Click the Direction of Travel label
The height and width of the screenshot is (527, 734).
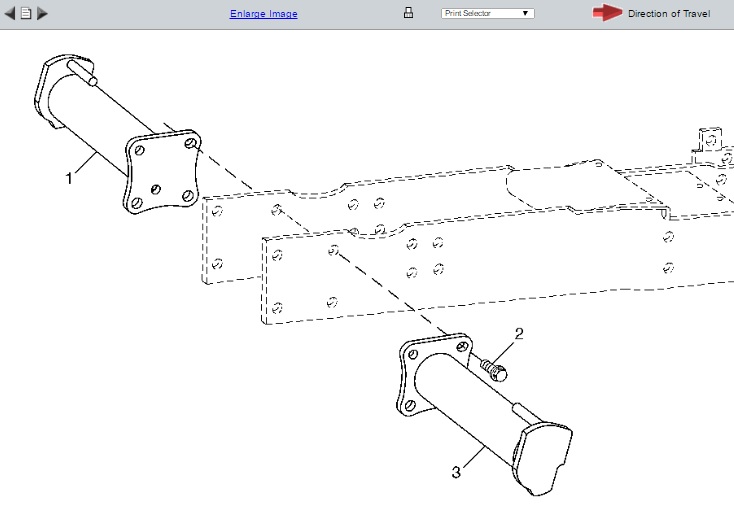coord(668,14)
